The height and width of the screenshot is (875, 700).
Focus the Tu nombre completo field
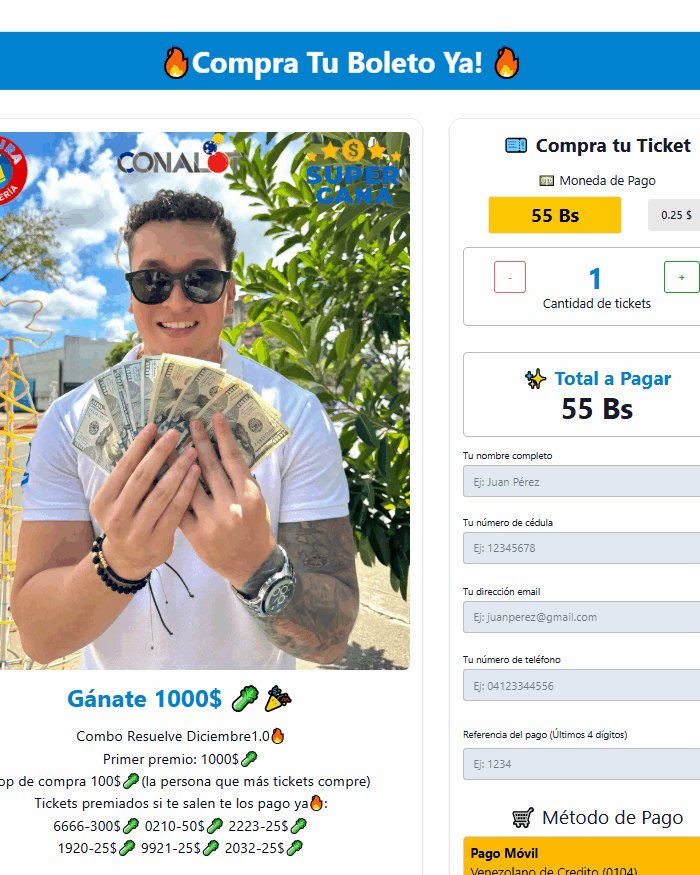click(582, 482)
